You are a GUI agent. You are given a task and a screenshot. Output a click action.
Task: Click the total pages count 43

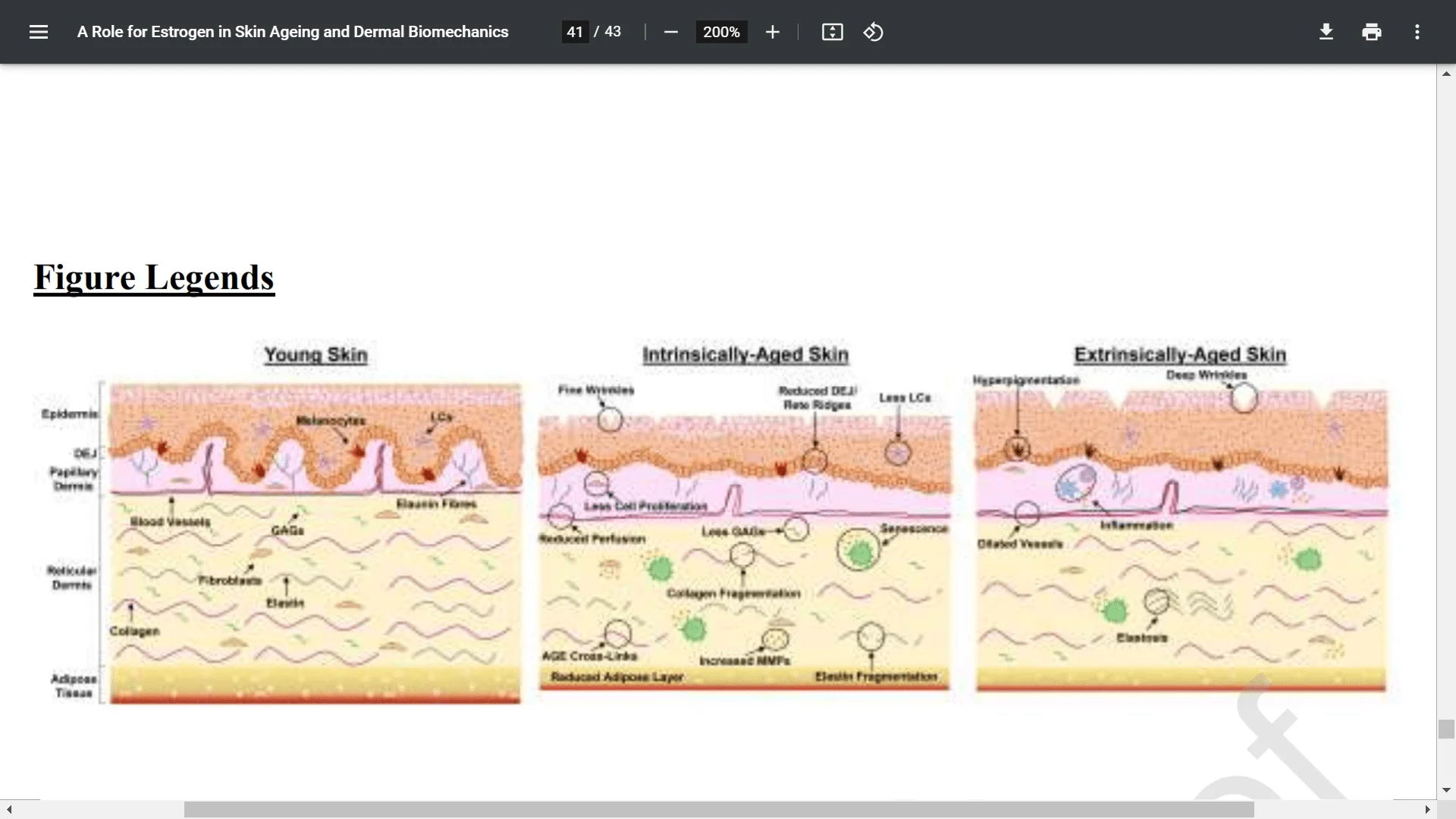click(613, 32)
